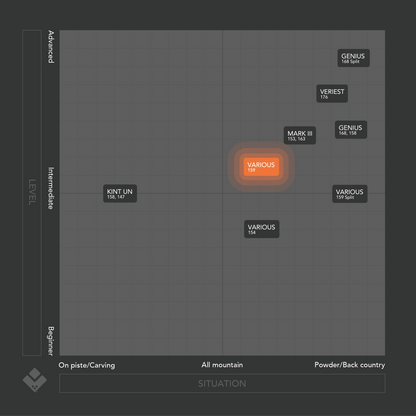
Task: Select the Advanced level label
Action: [51, 47]
